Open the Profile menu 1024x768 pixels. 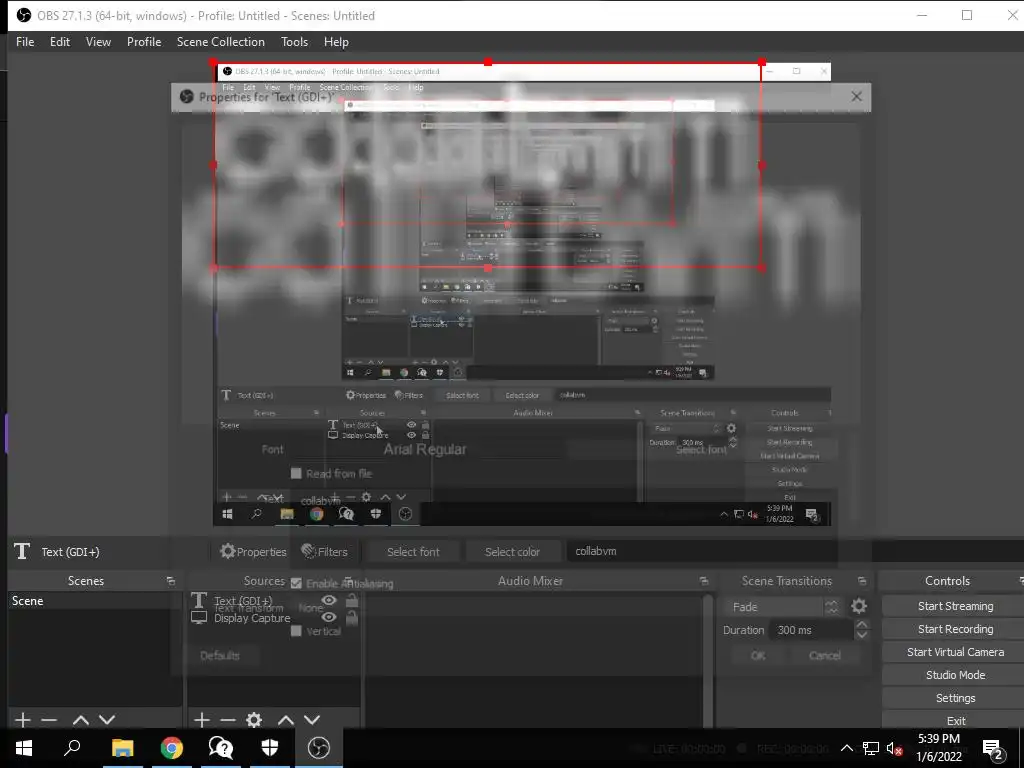coord(144,42)
